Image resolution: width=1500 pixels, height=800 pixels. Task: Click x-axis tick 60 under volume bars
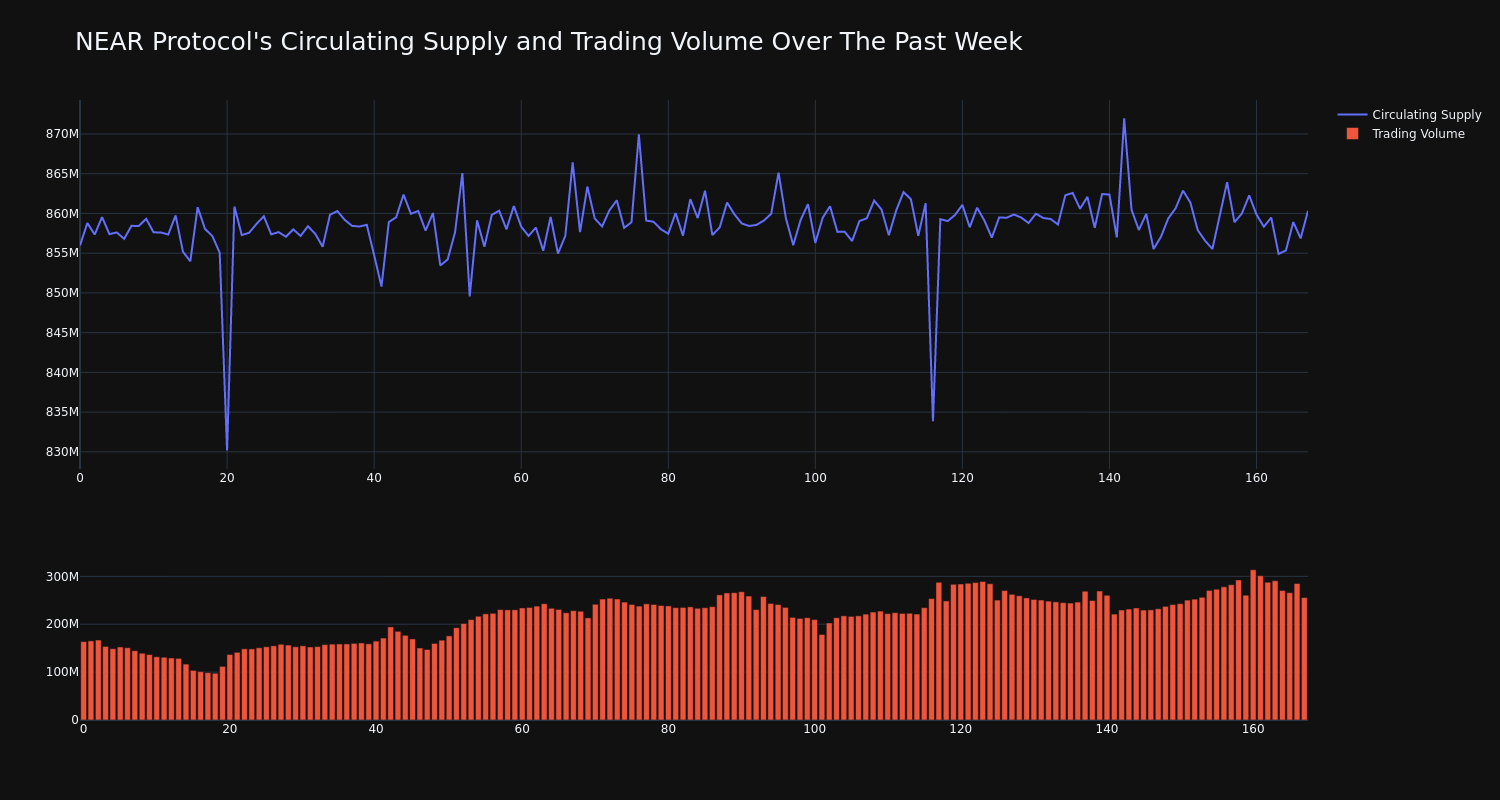pos(522,729)
